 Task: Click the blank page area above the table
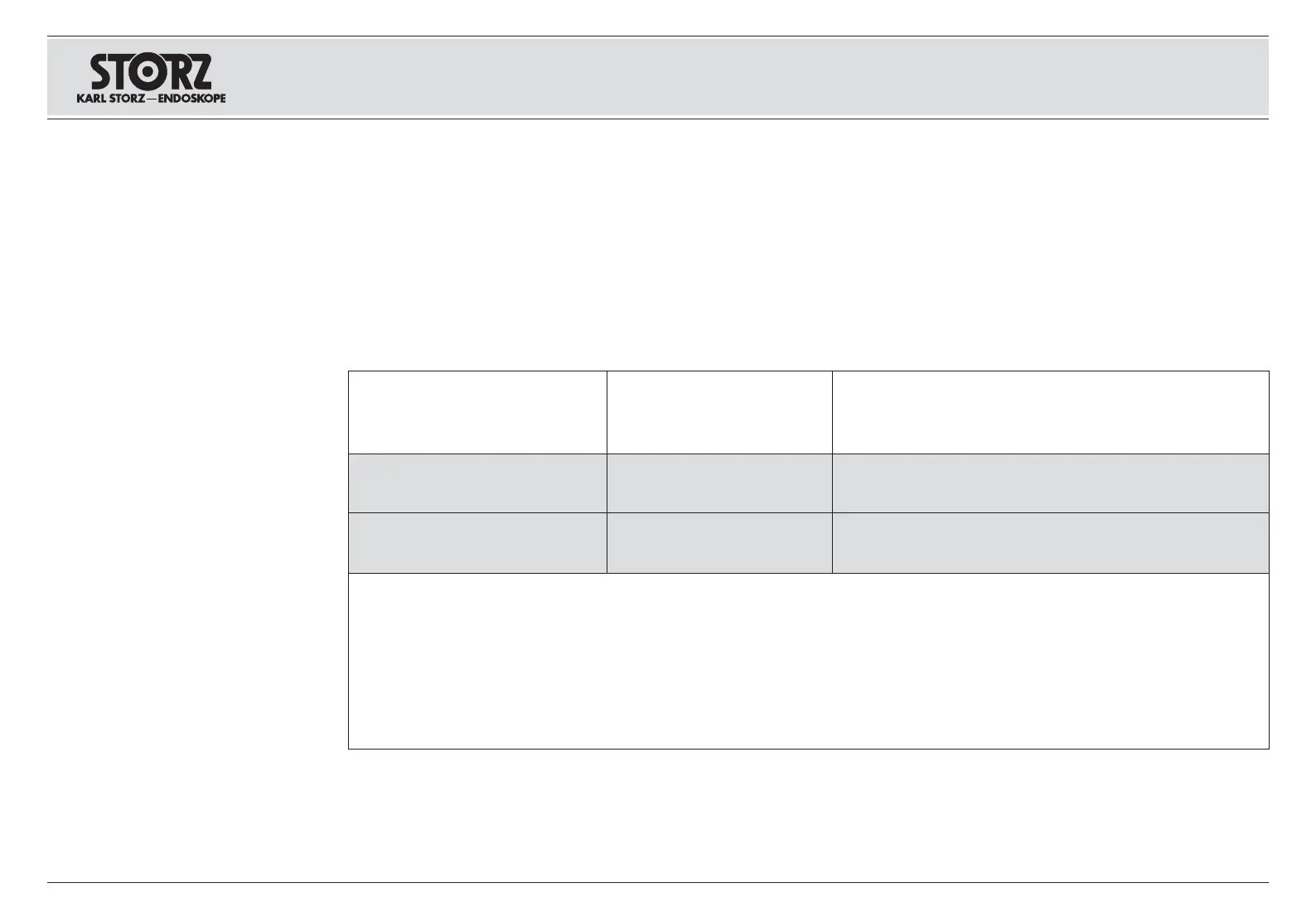[x=746, y=249]
